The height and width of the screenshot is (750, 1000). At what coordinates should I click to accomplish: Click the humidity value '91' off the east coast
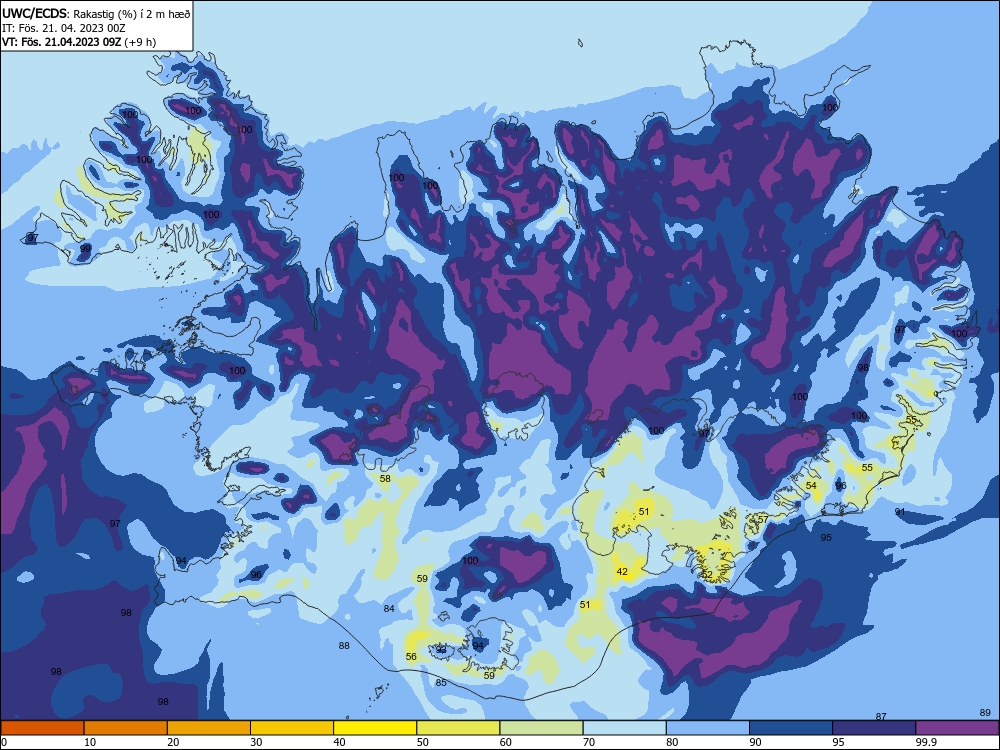(900, 511)
